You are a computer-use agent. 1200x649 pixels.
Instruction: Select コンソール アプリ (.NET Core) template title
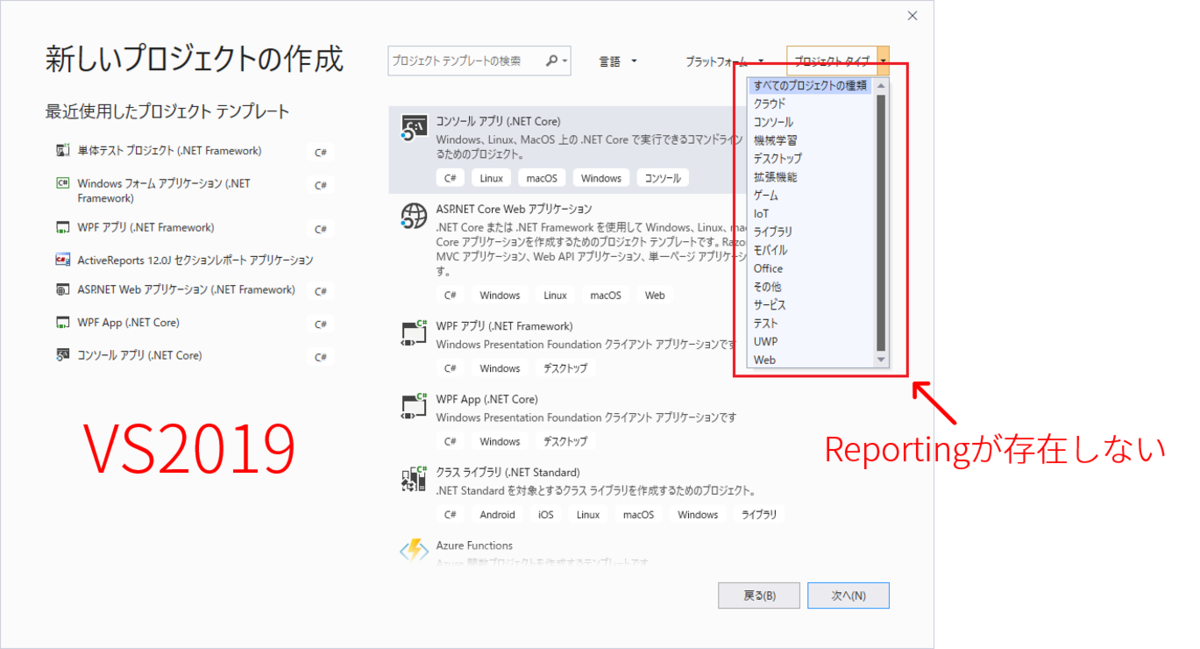click(x=497, y=121)
